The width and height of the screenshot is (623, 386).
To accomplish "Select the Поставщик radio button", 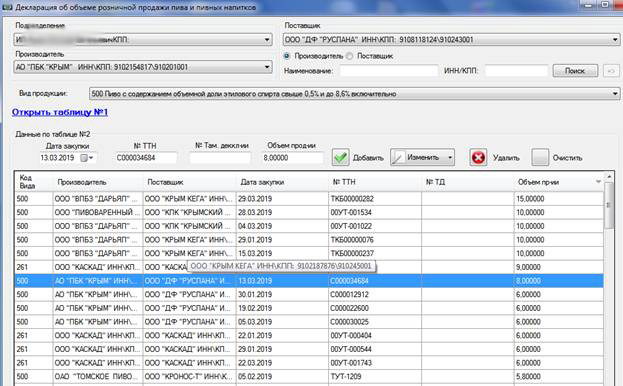I will tap(349, 56).
